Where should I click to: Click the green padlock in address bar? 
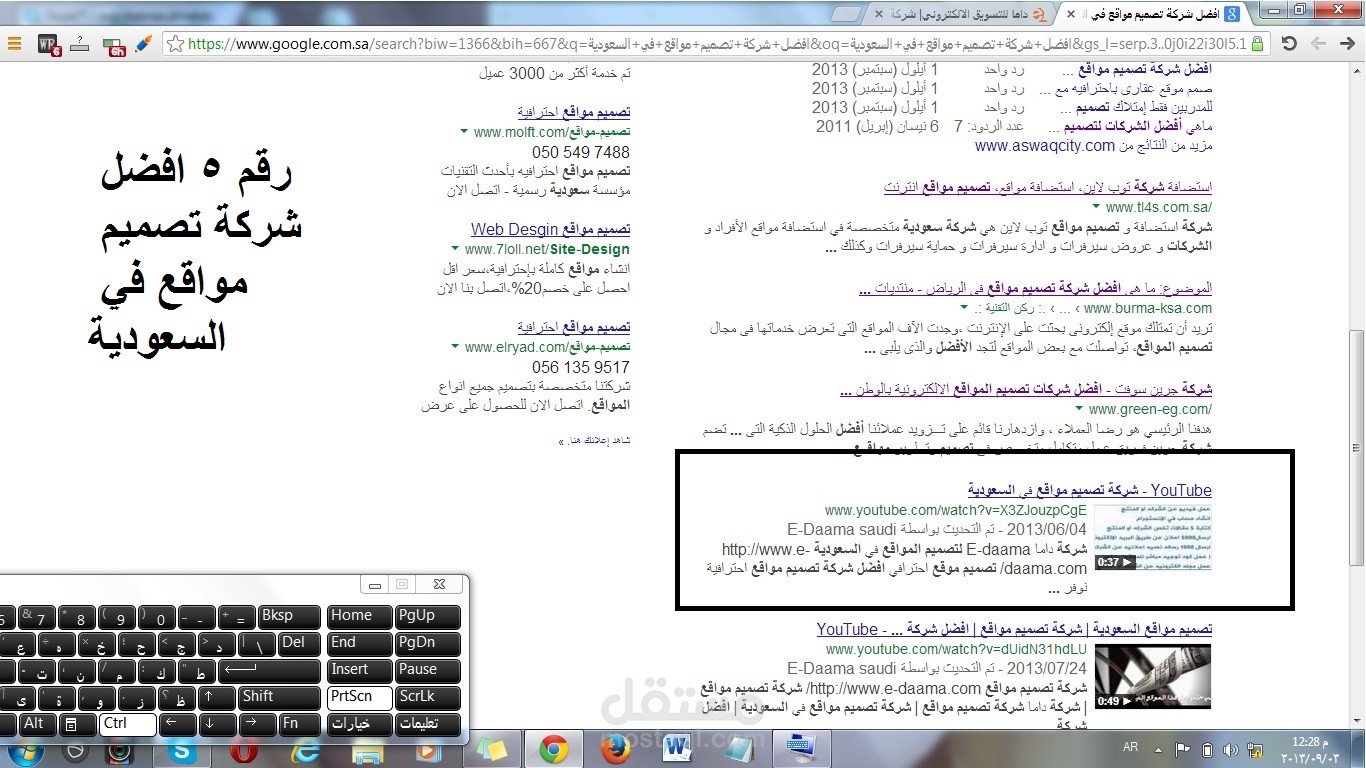point(1256,44)
